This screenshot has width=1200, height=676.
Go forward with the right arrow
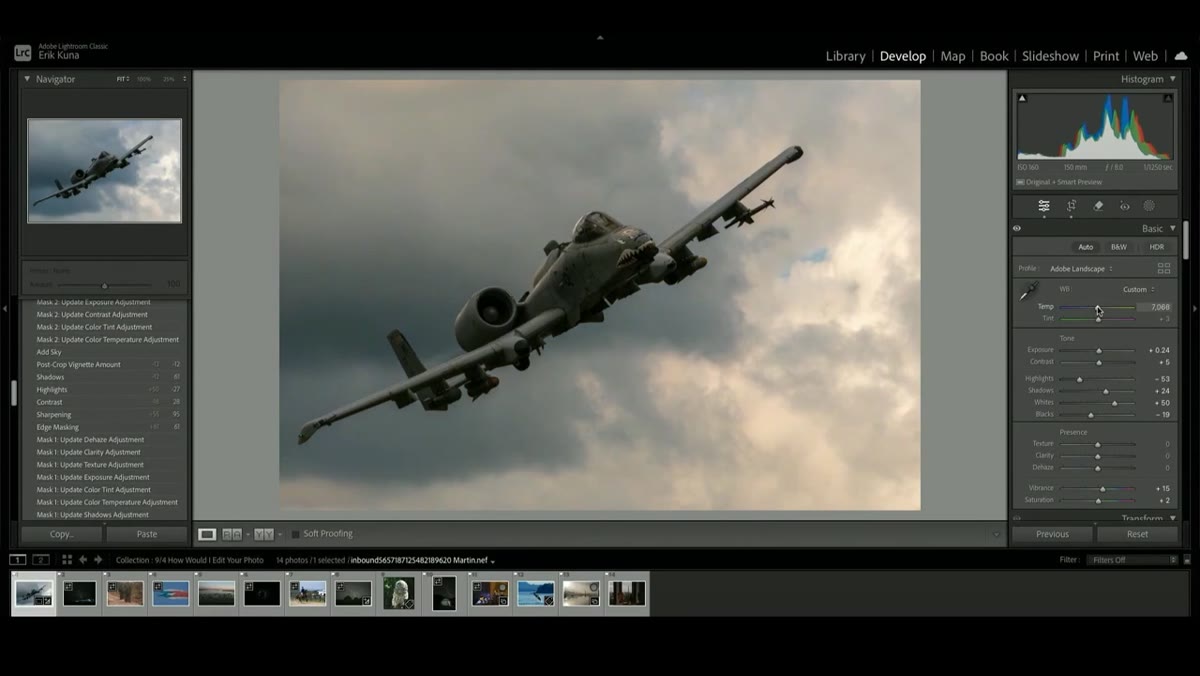[98, 560]
